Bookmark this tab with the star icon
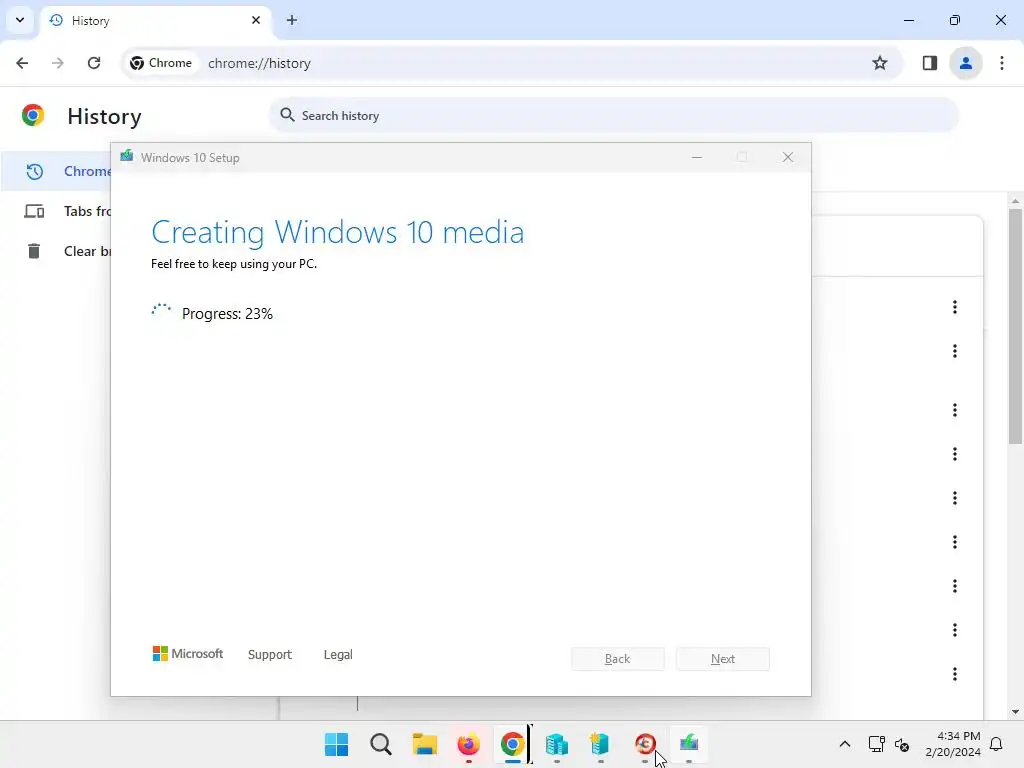This screenshot has width=1024, height=768. 880,63
